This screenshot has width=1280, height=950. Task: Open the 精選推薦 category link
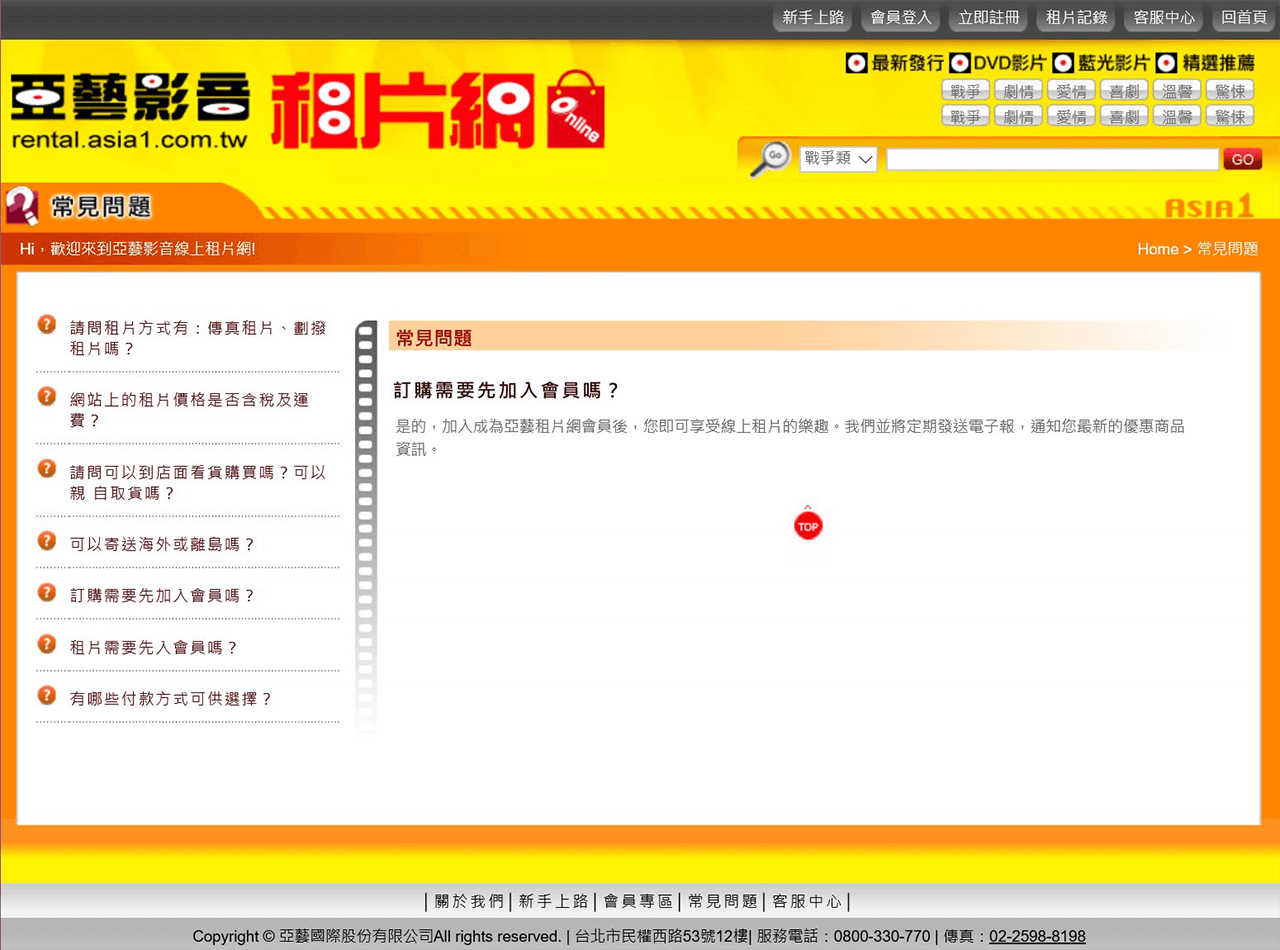[1218, 63]
